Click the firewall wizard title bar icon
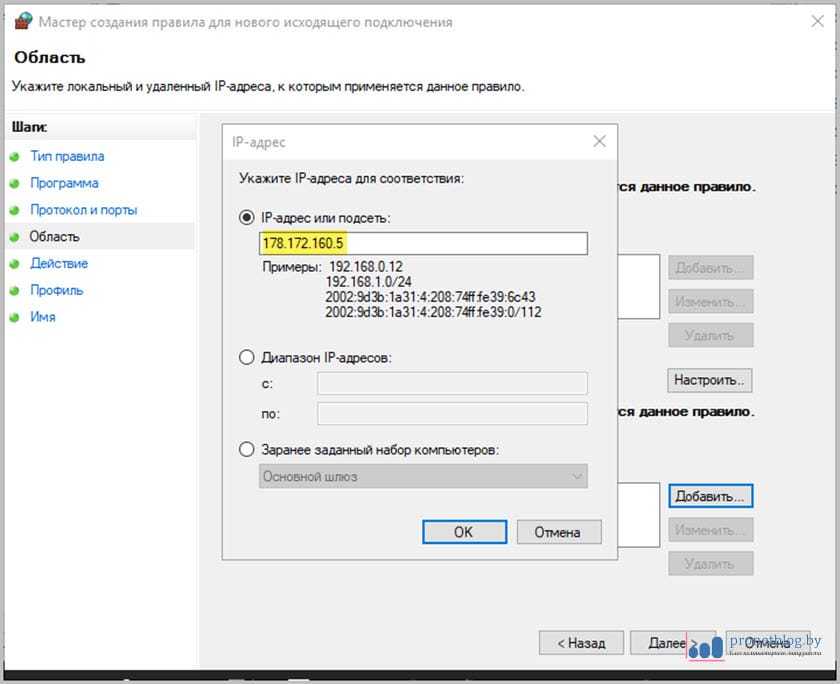Screen dimensions: 840x684 (24, 21)
